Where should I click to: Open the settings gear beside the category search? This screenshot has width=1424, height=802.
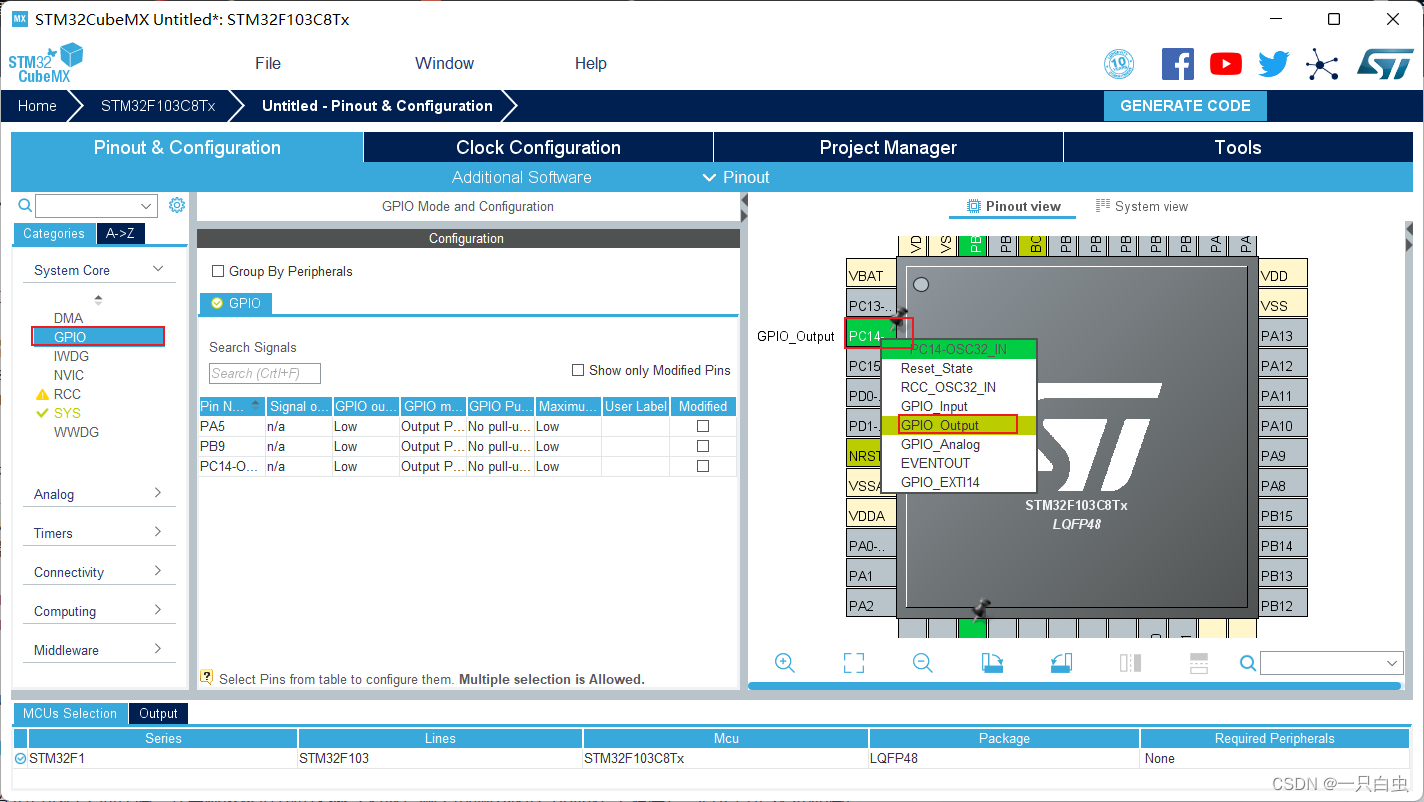177,204
